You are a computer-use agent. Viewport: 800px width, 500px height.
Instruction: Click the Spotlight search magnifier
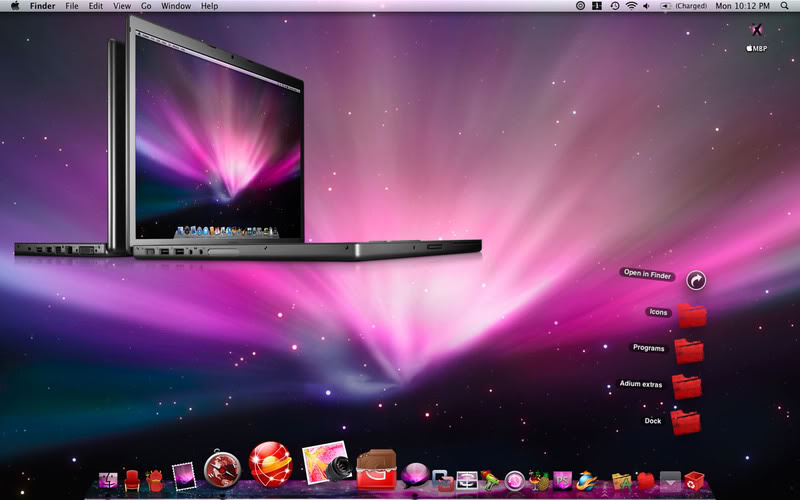[x=784, y=6]
